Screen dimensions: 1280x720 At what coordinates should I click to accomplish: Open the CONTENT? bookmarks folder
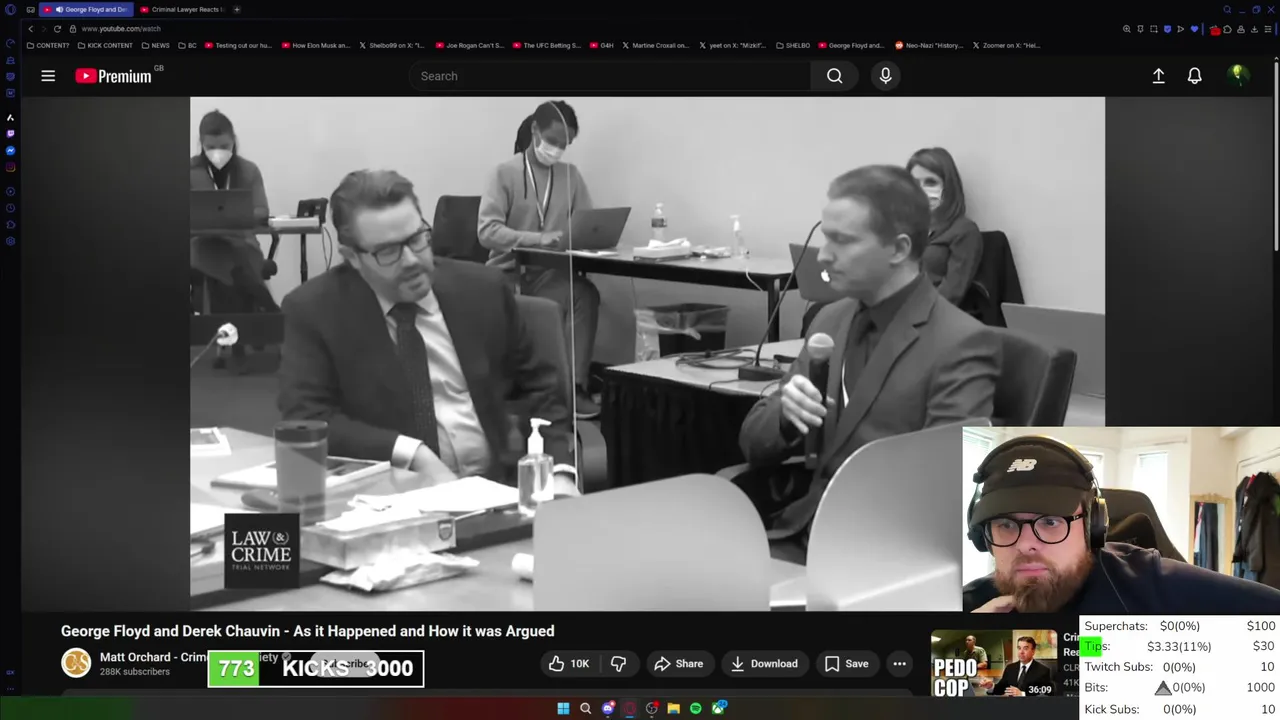(47, 45)
